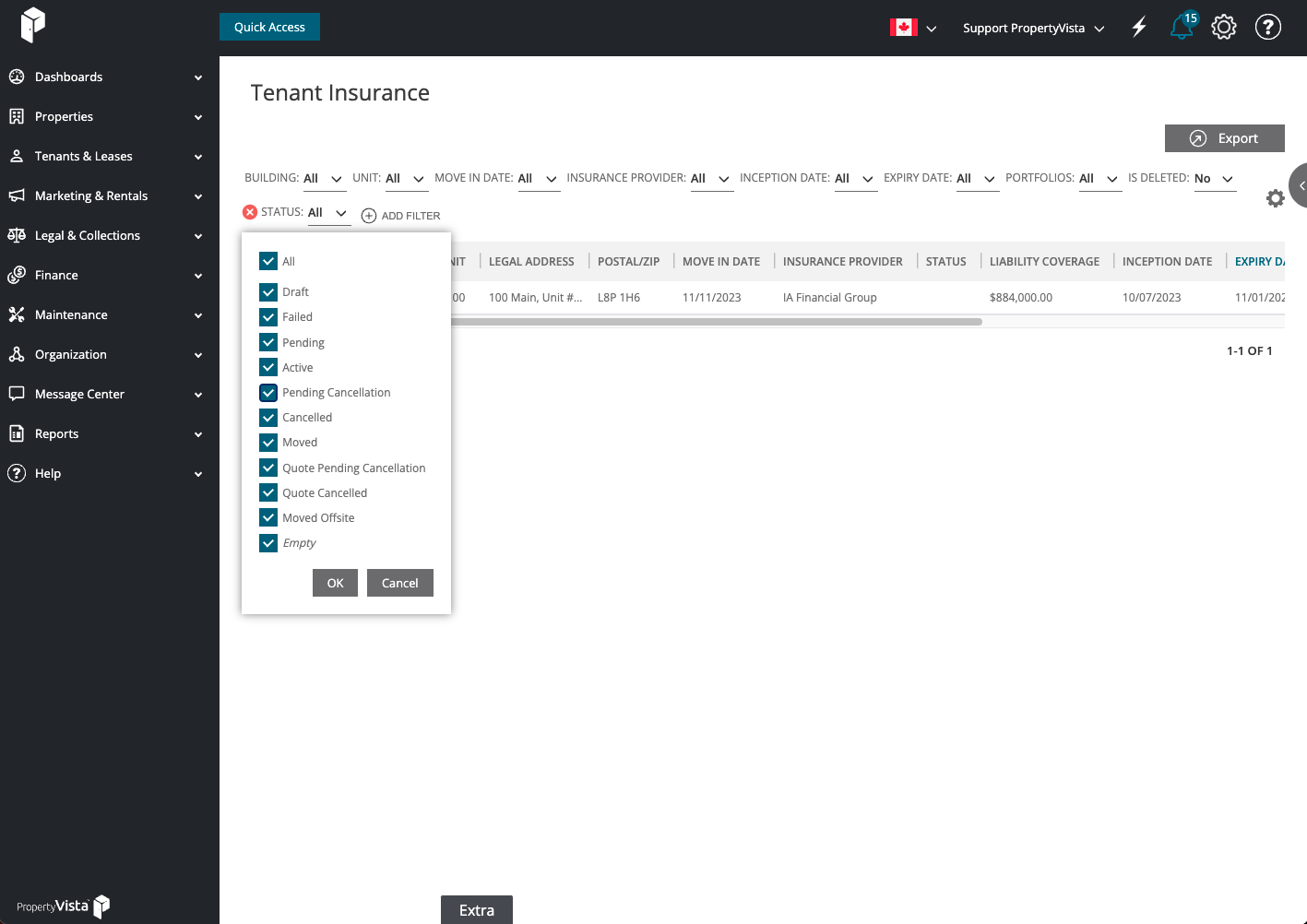Open the Insurance Provider filter dropdown
The image size is (1307, 924).
pos(711,179)
